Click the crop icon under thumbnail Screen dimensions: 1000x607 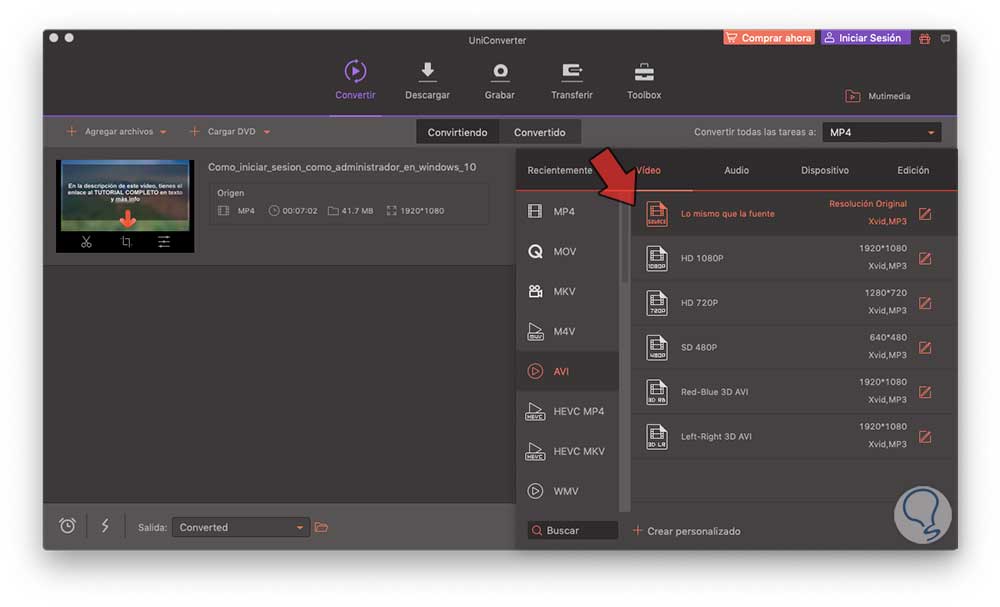tap(126, 242)
